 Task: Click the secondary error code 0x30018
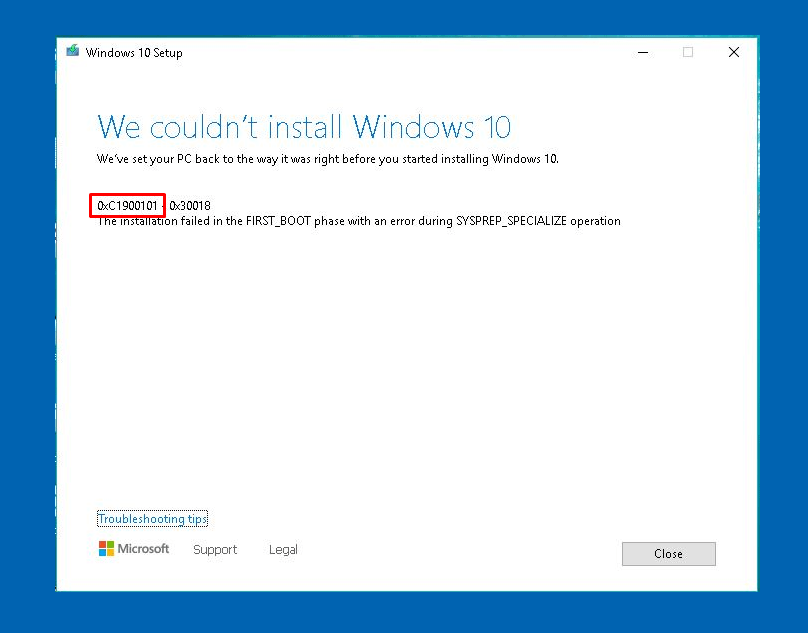click(x=190, y=205)
